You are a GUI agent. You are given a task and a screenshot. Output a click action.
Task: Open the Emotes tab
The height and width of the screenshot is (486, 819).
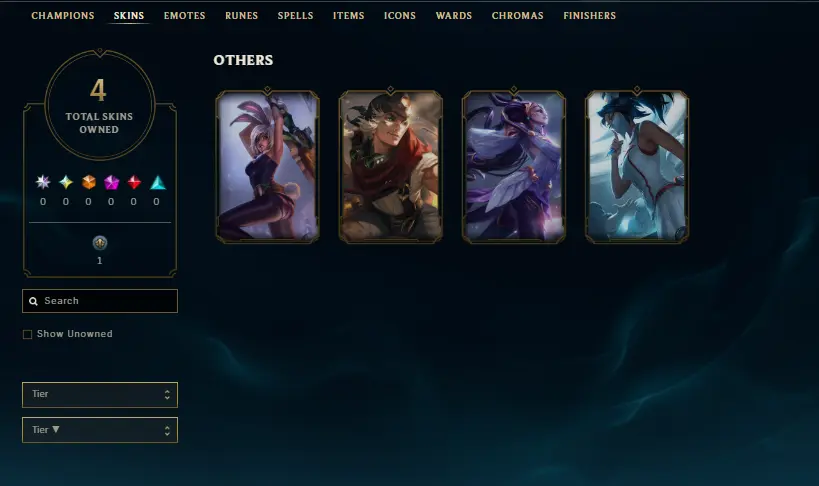184,16
